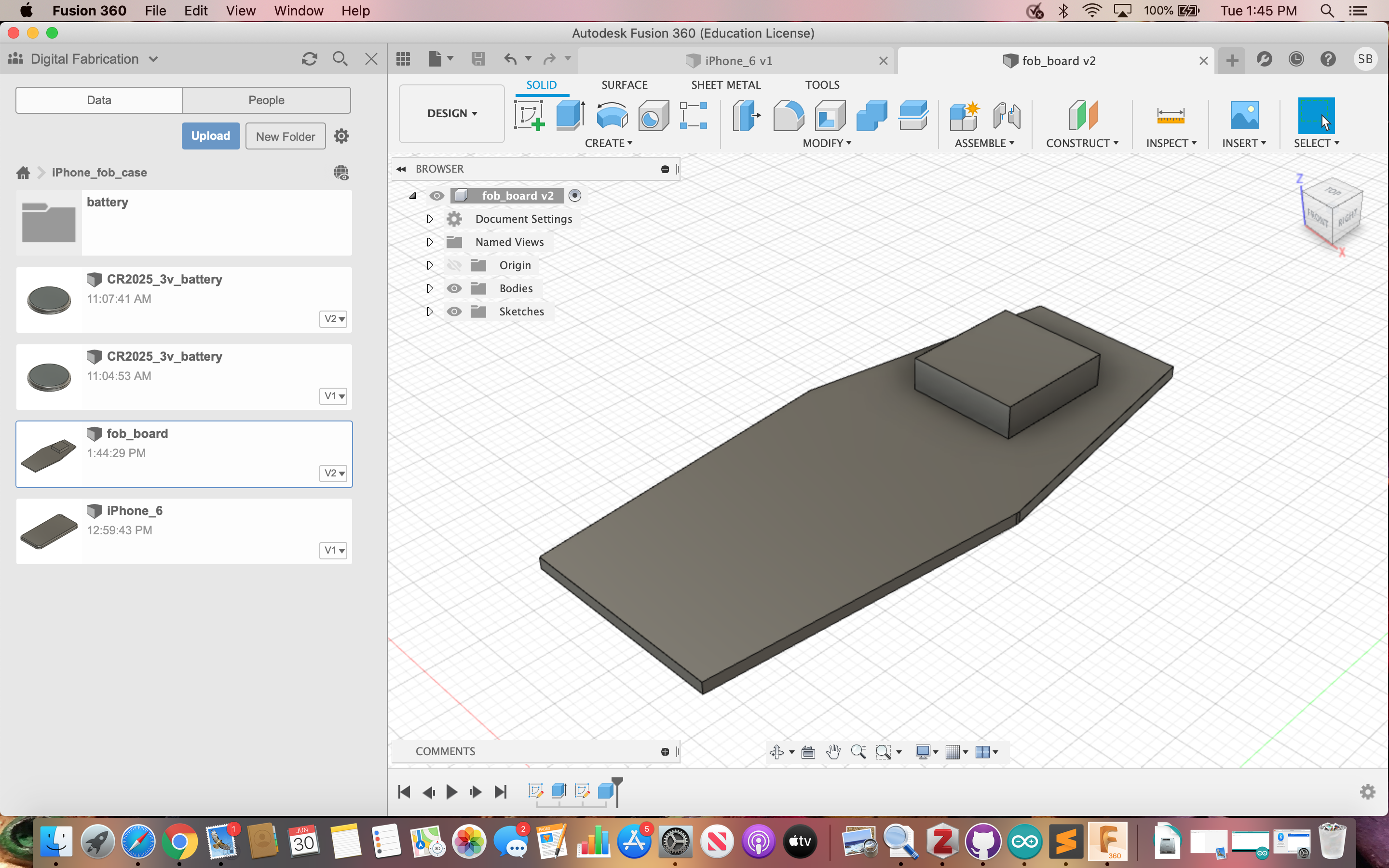Switch to the SURFACE tab

pyautogui.click(x=625, y=84)
